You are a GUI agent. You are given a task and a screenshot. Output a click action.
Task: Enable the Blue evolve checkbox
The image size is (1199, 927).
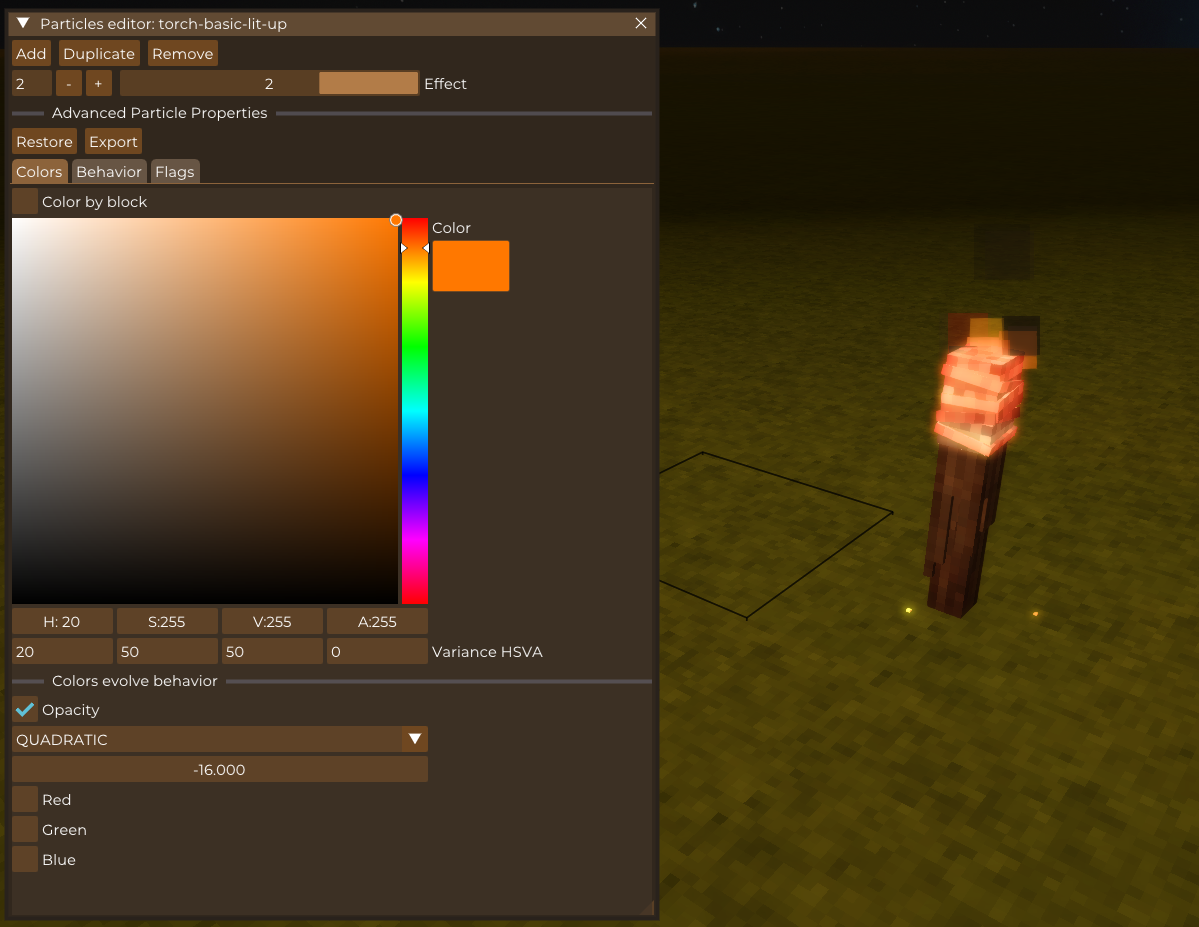(x=25, y=859)
